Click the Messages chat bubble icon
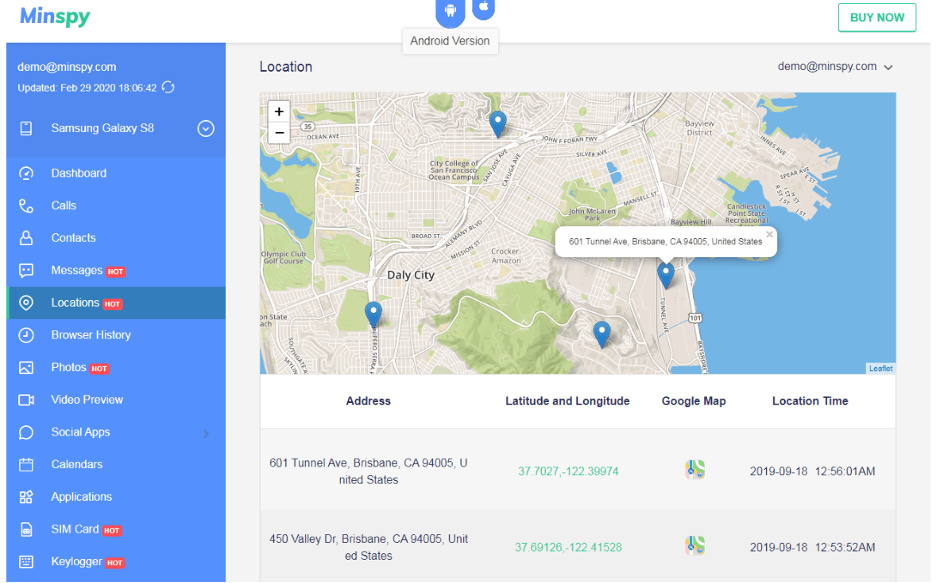Image resolution: width=941 pixels, height=583 pixels. [26, 270]
